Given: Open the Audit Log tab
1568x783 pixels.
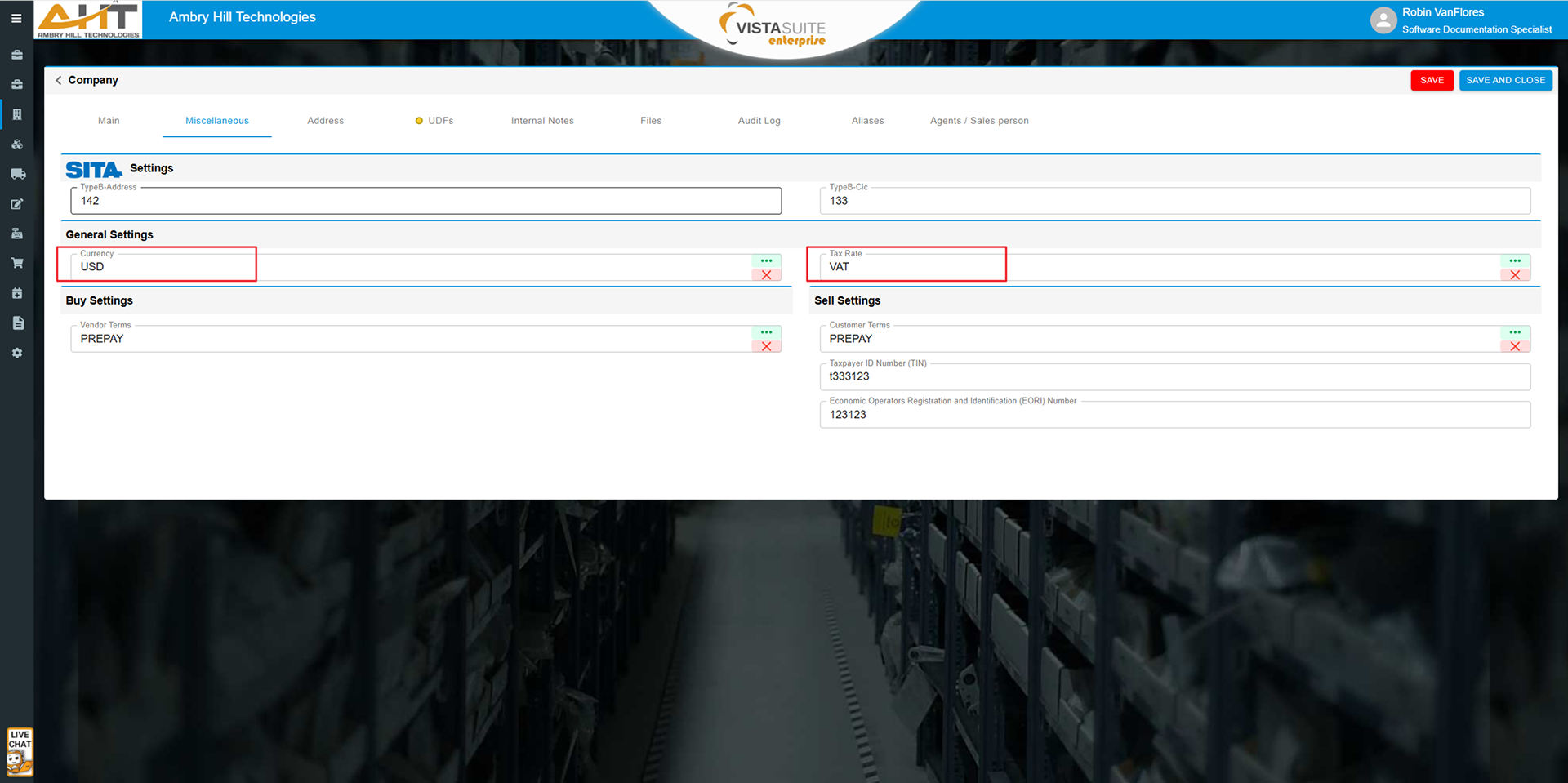Looking at the screenshot, I should [x=759, y=121].
